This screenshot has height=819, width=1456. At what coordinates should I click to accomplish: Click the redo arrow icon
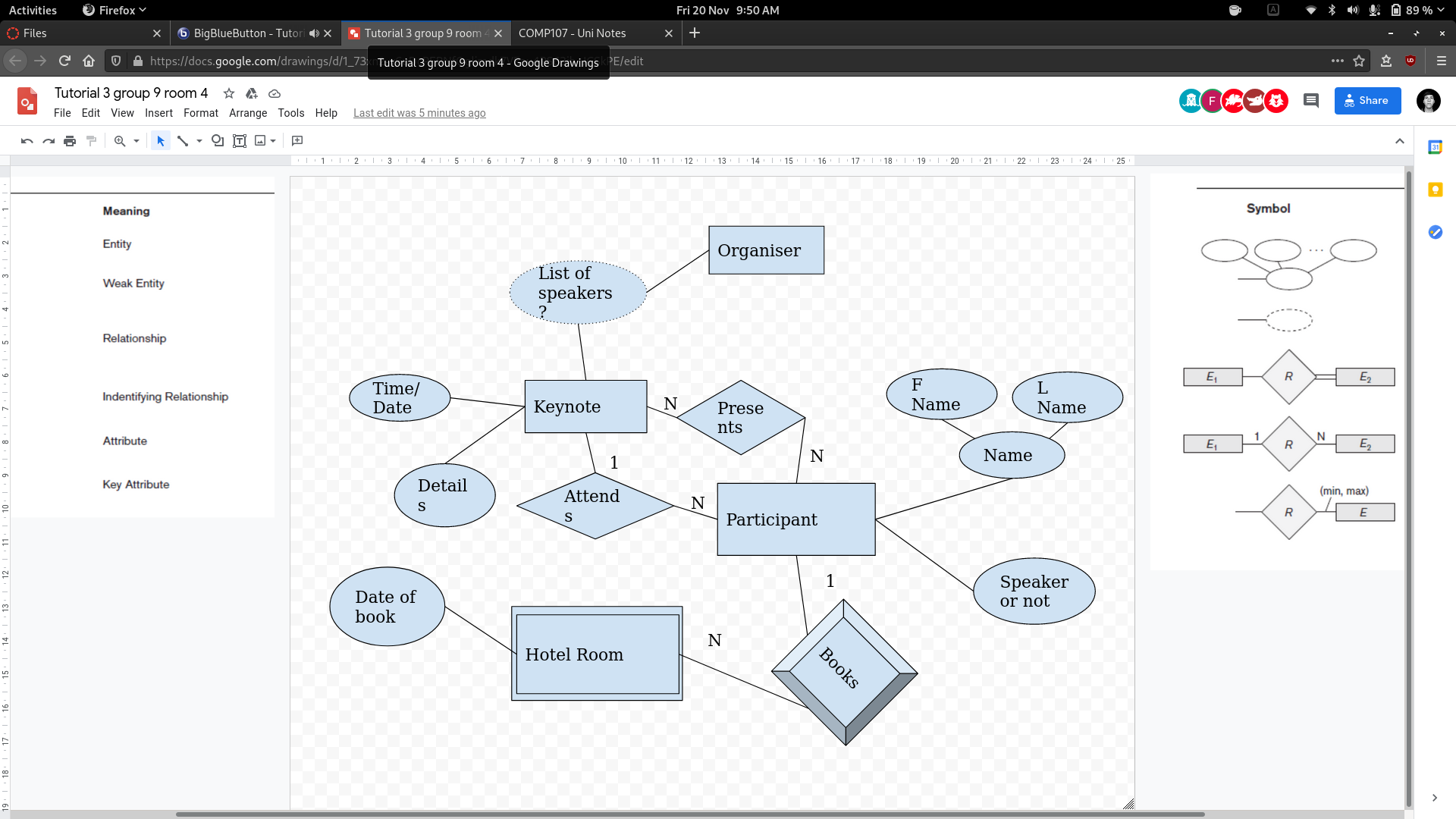(48, 140)
